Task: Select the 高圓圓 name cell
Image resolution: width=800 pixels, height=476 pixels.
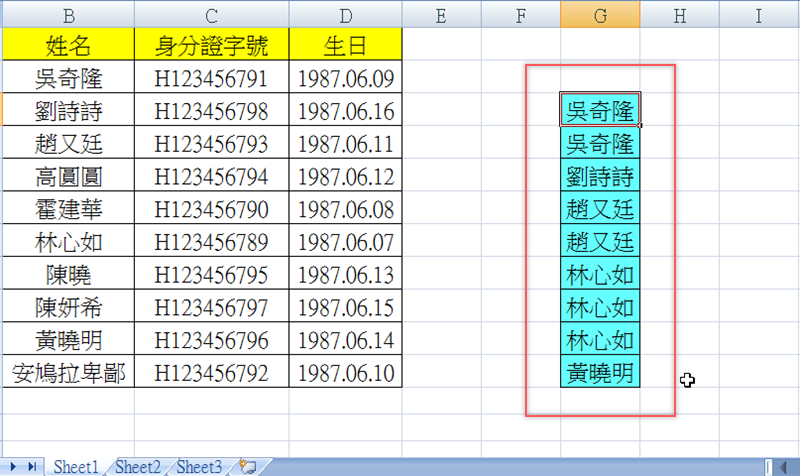Action: pyautogui.click(x=68, y=176)
